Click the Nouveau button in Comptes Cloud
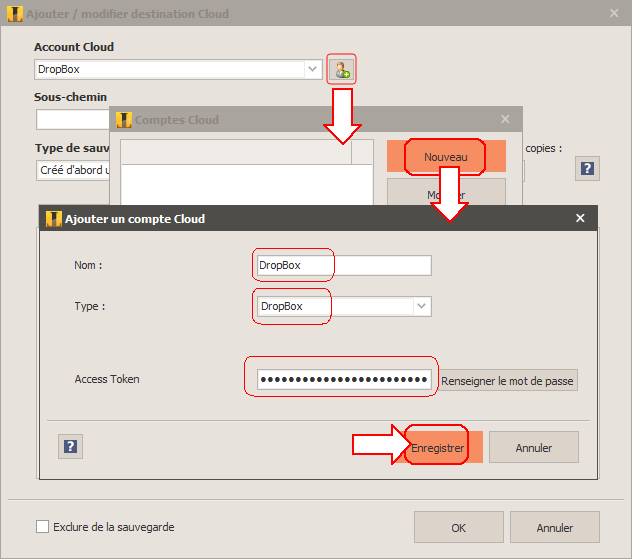632x559 pixels. pyautogui.click(x=446, y=156)
